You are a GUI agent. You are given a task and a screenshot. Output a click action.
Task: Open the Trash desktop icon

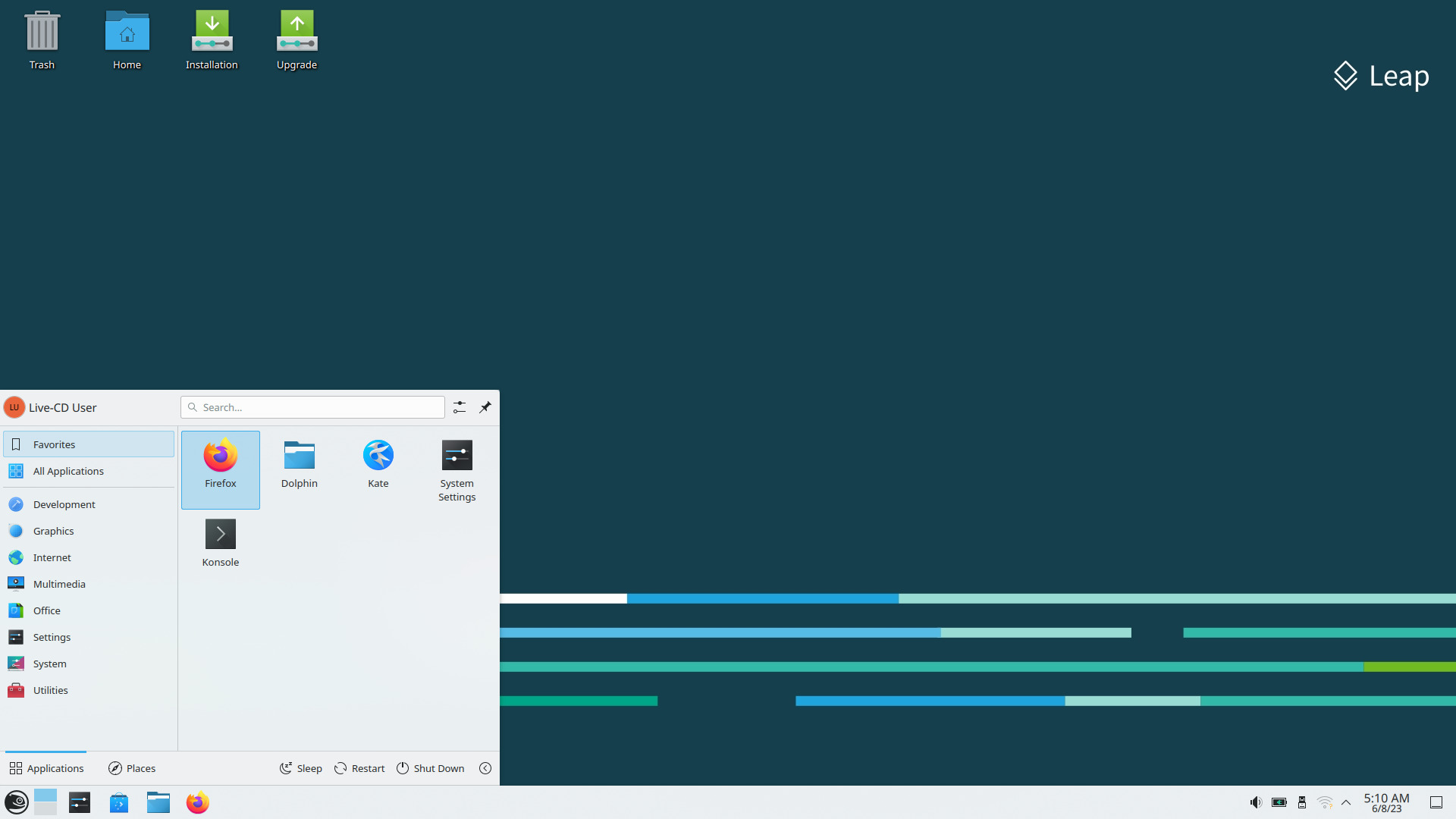42,40
